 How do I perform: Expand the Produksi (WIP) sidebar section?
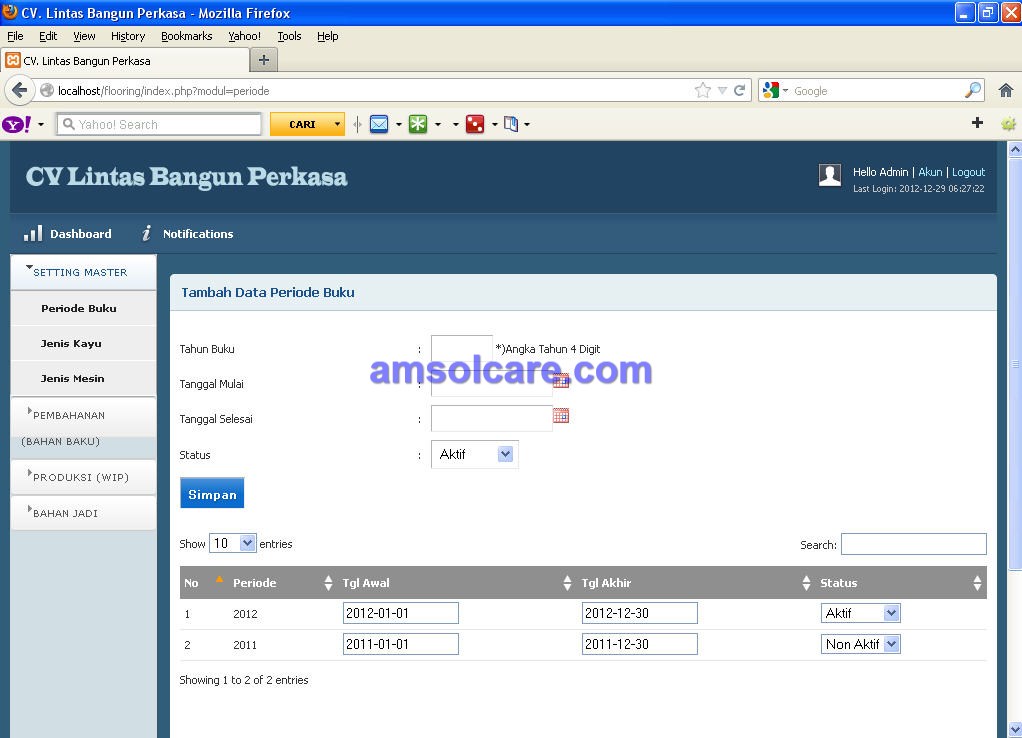(x=83, y=477)
